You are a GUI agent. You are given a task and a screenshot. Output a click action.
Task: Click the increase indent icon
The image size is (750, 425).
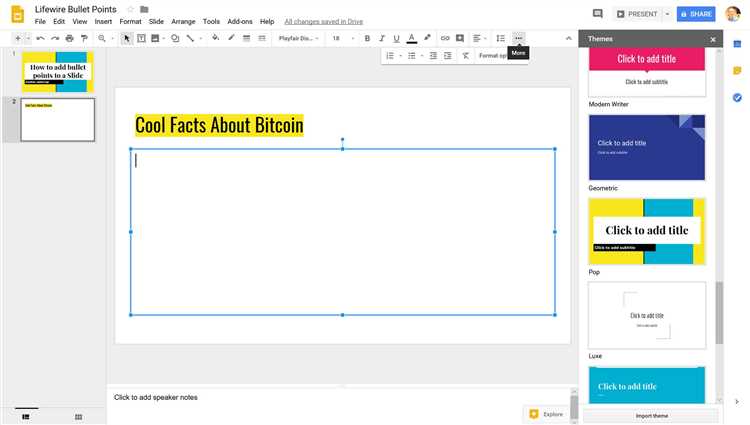pyautogui.click(x=448, y=56)
